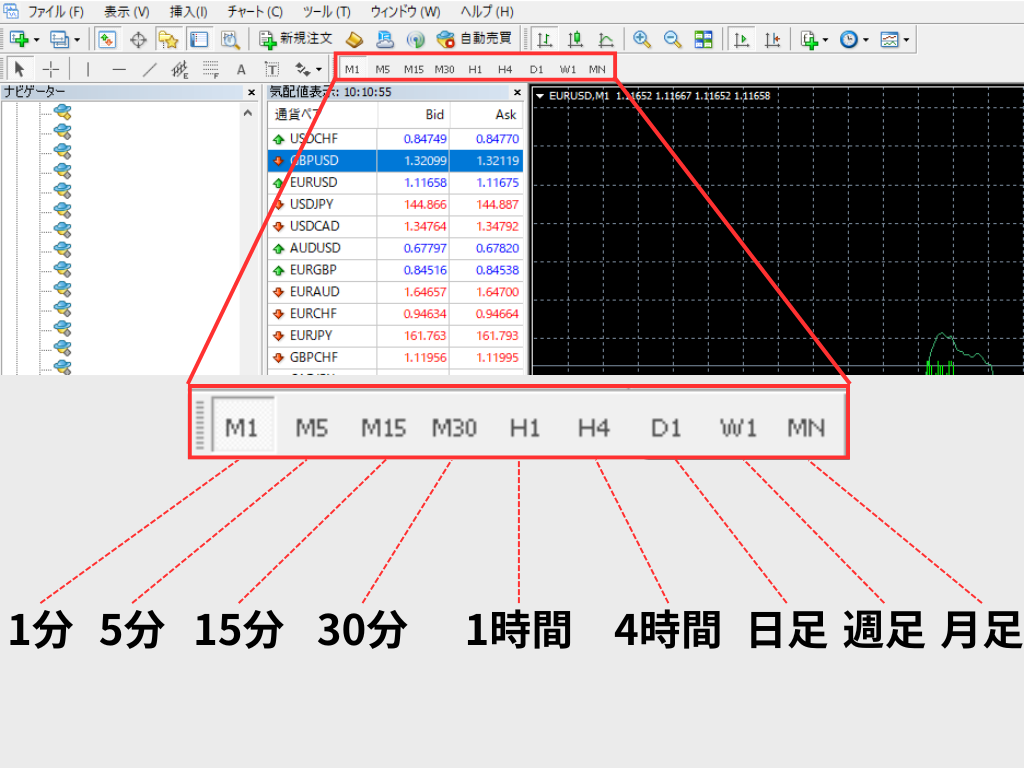
Task: Select the vertical line drawing tool
Action: [x=88, y=69]
